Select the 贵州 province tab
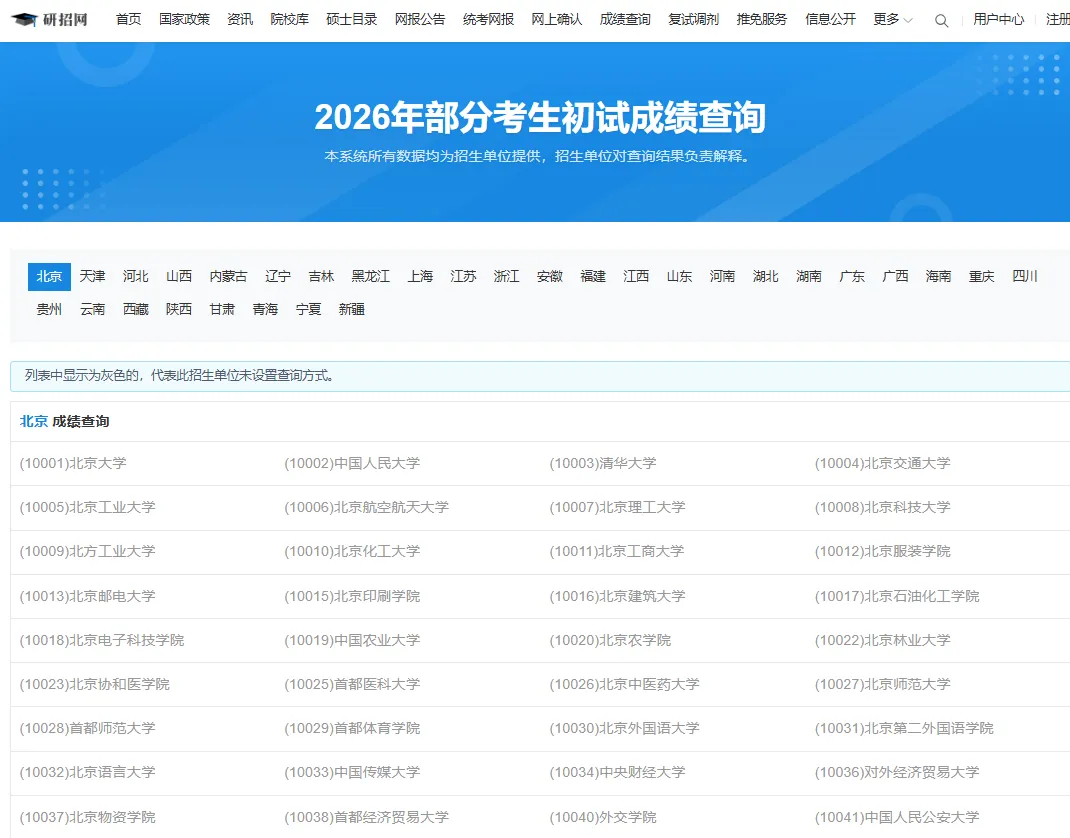This screenshot has height=838, width=1070. tap(49, 310)
